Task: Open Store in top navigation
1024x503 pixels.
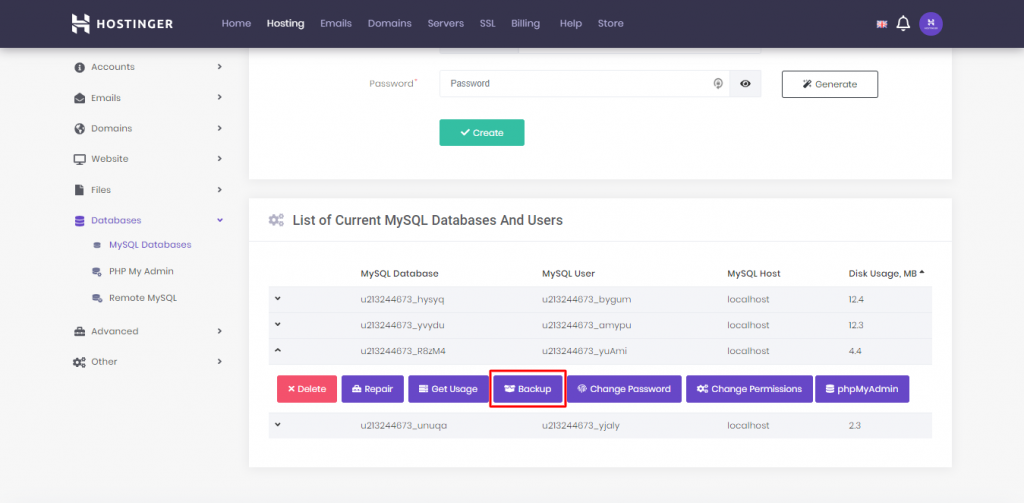Action: 611,24
